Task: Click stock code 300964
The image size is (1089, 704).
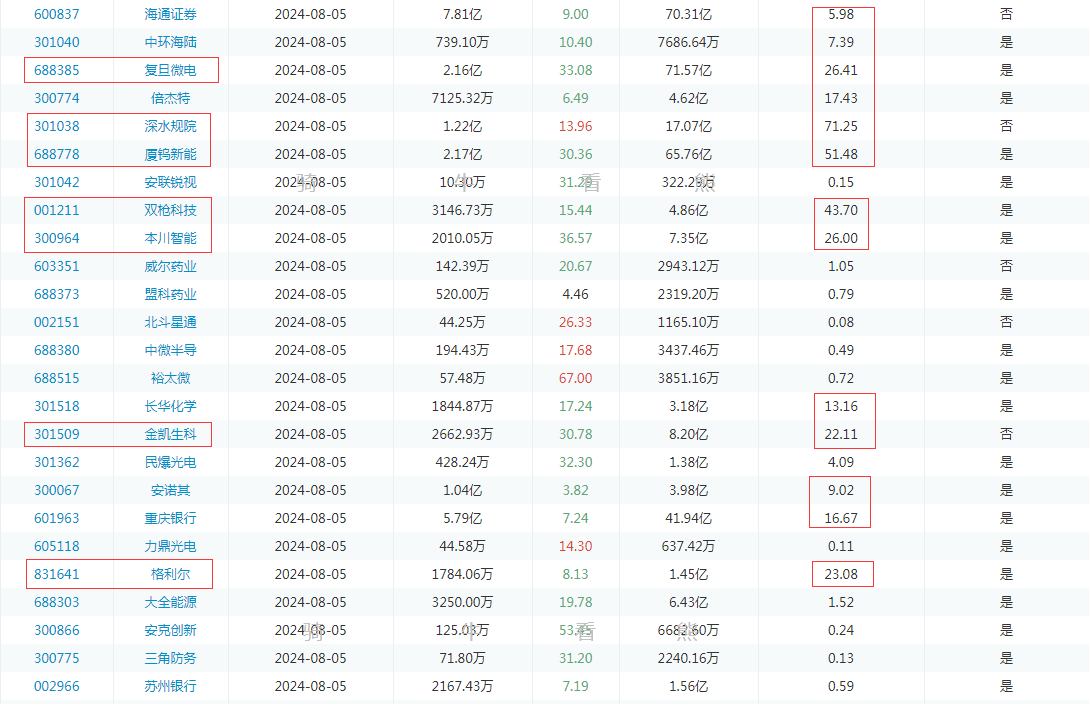Action: [57, 238]
